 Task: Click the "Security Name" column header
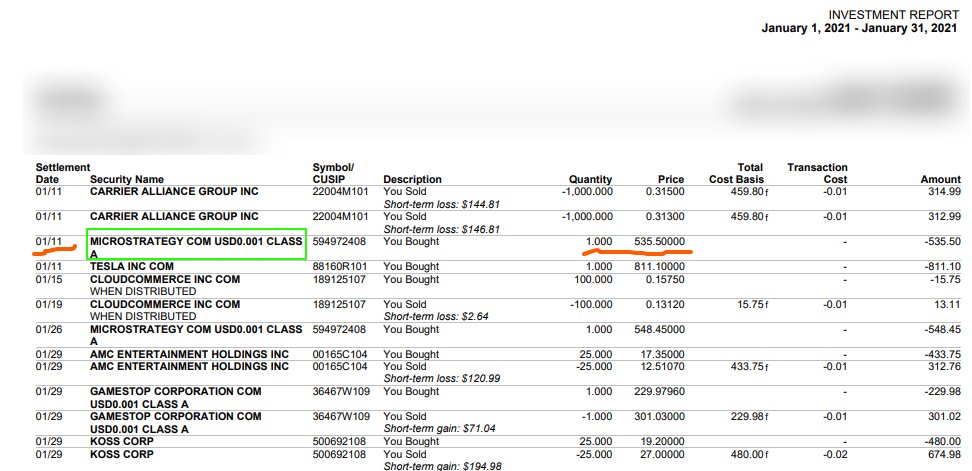point(127,180)
